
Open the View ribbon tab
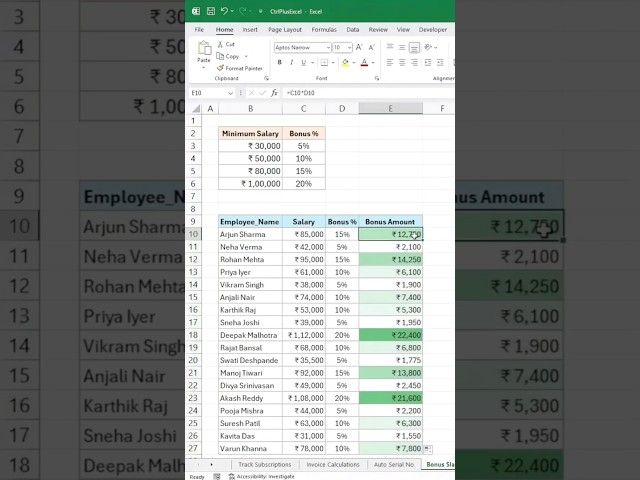403,29
